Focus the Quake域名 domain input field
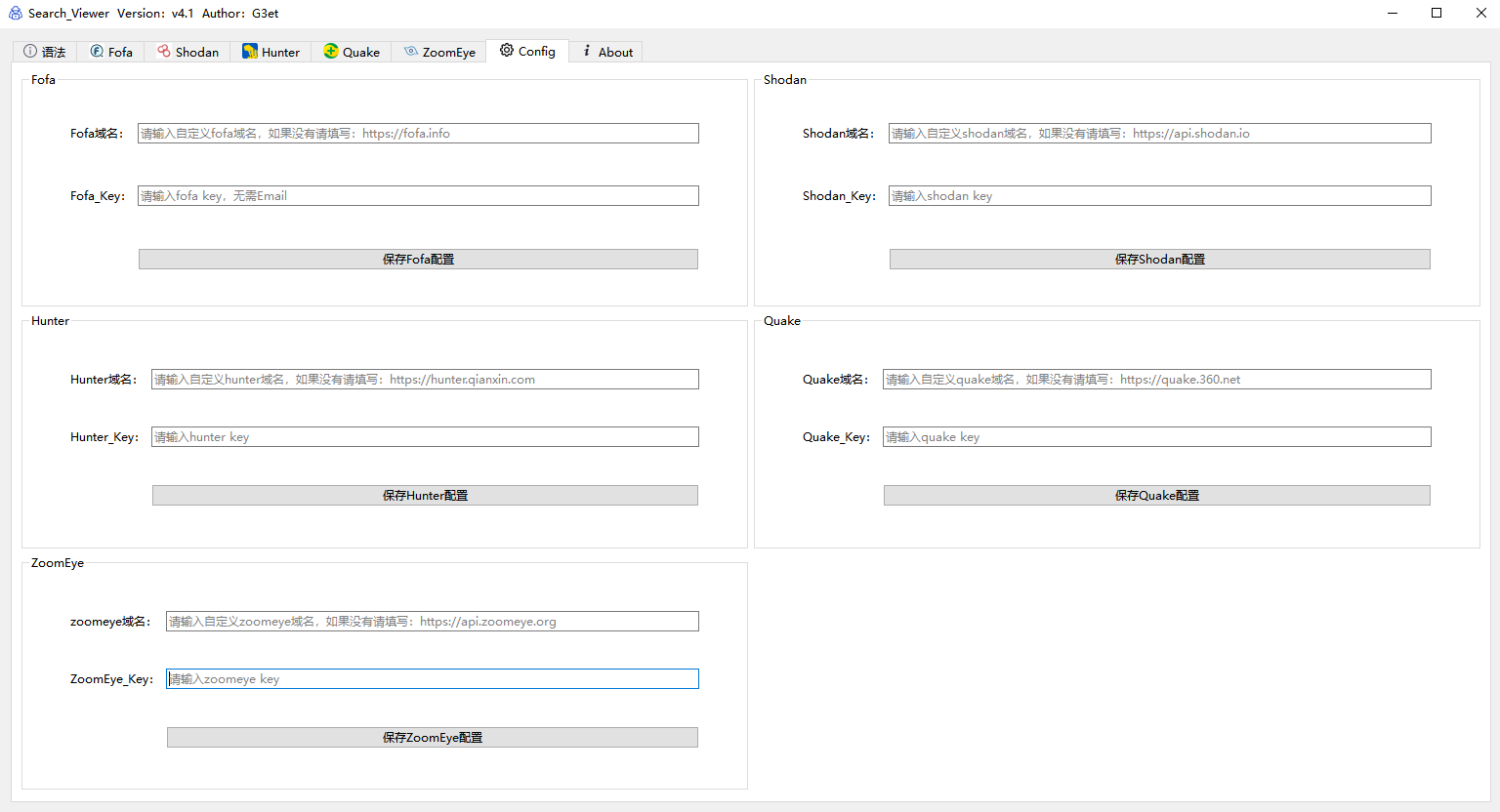 (x=1157, y=380)
